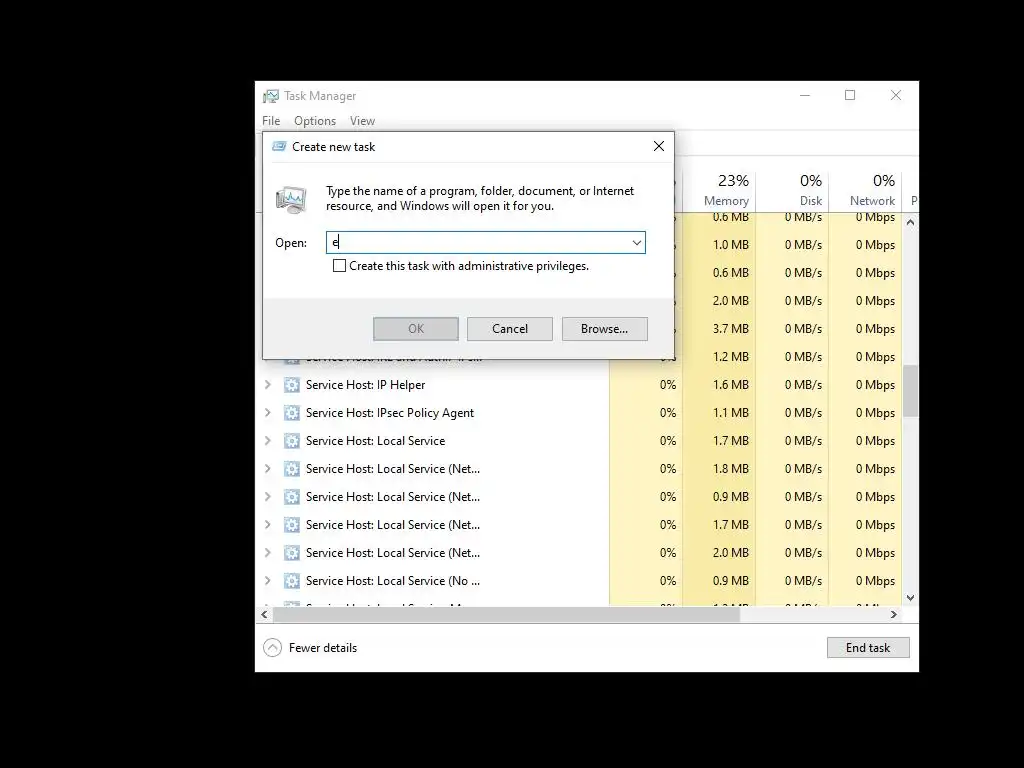Expand Service Host: IP Helper group
This screenshot has height=768, width=1024.
coord(268,385)
